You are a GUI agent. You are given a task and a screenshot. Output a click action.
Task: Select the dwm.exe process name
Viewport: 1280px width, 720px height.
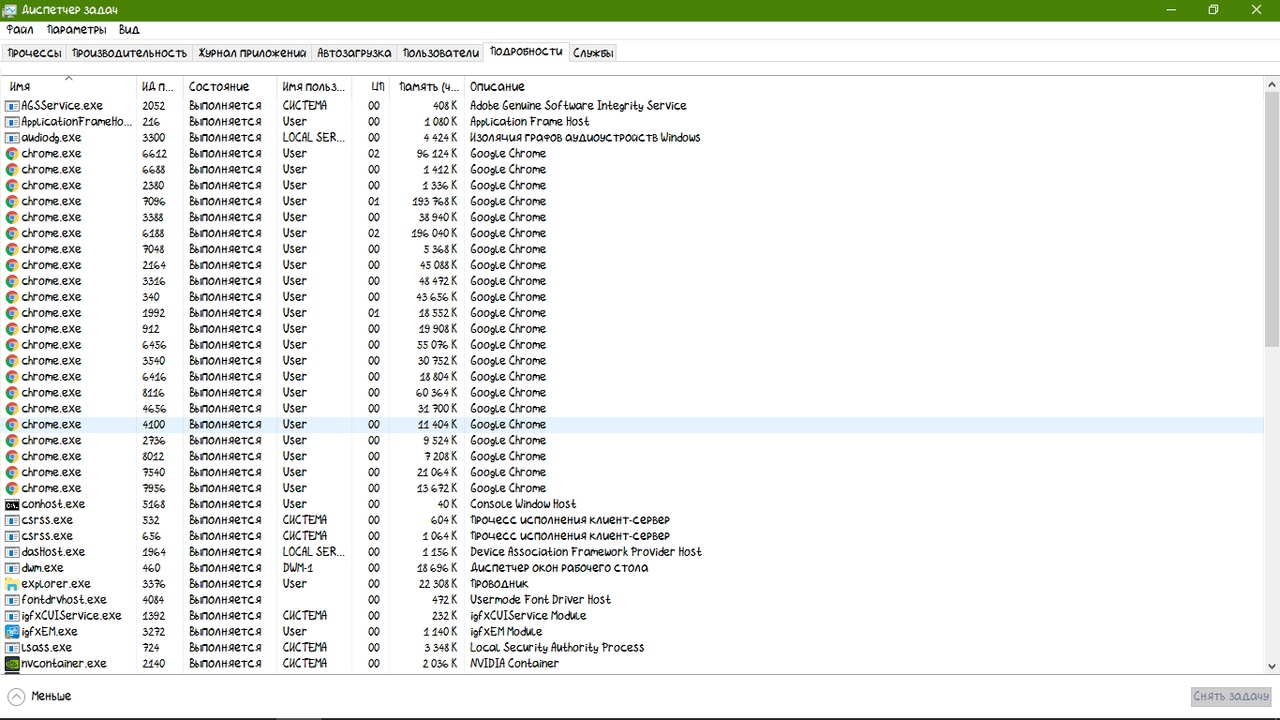coord(43,568)
